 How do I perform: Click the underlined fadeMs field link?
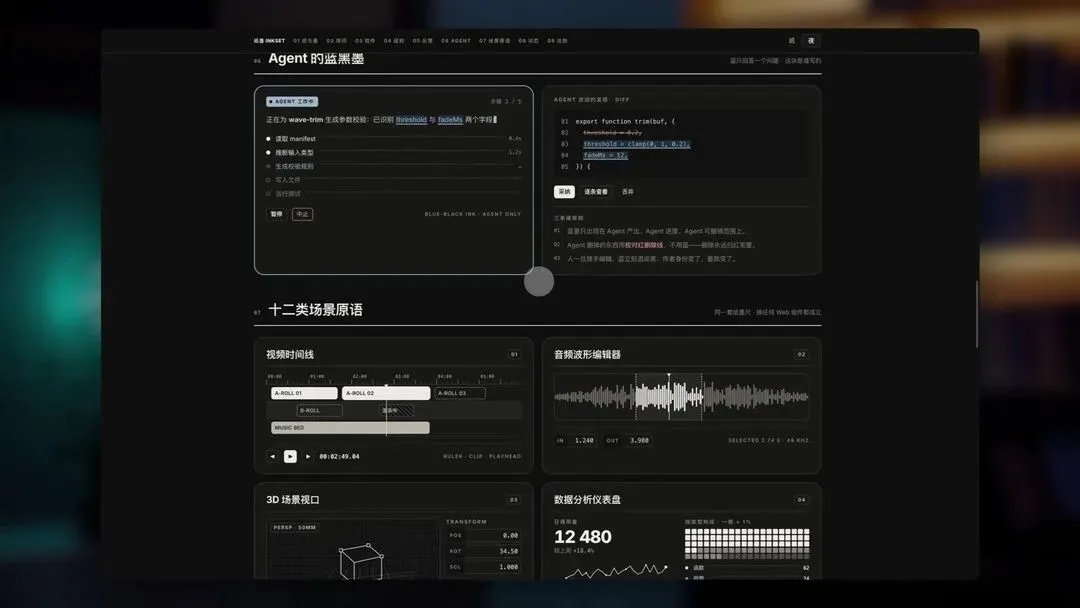coord(450,120)
